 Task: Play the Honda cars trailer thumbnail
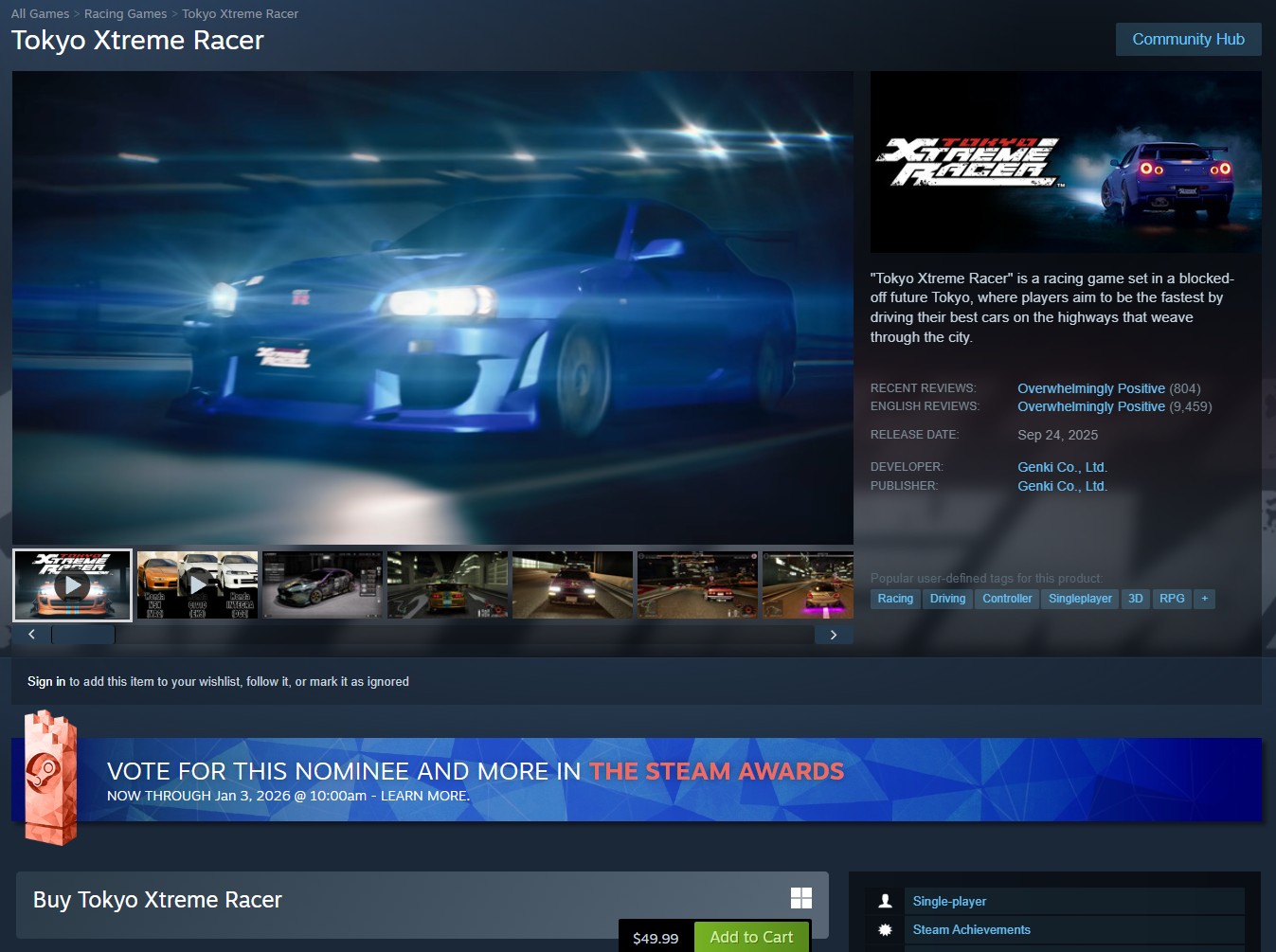click(x=197, y=585)
